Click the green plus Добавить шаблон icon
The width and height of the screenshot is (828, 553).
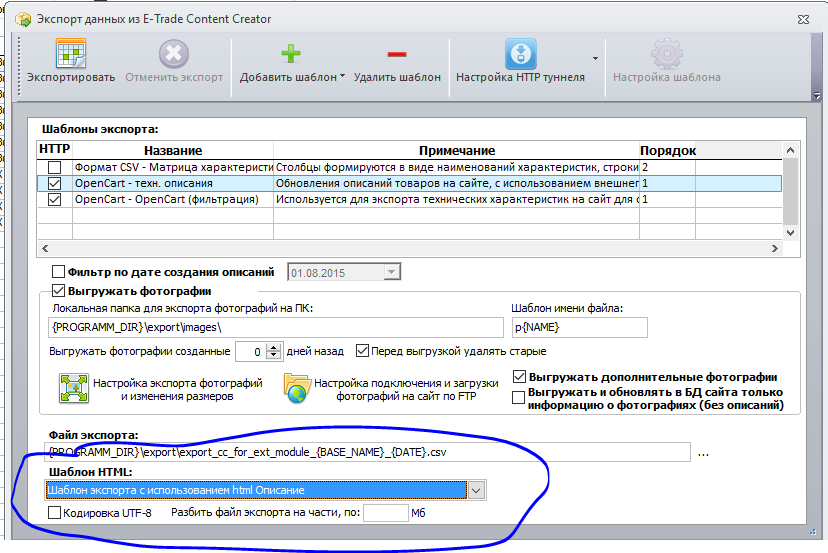[290, 54]
